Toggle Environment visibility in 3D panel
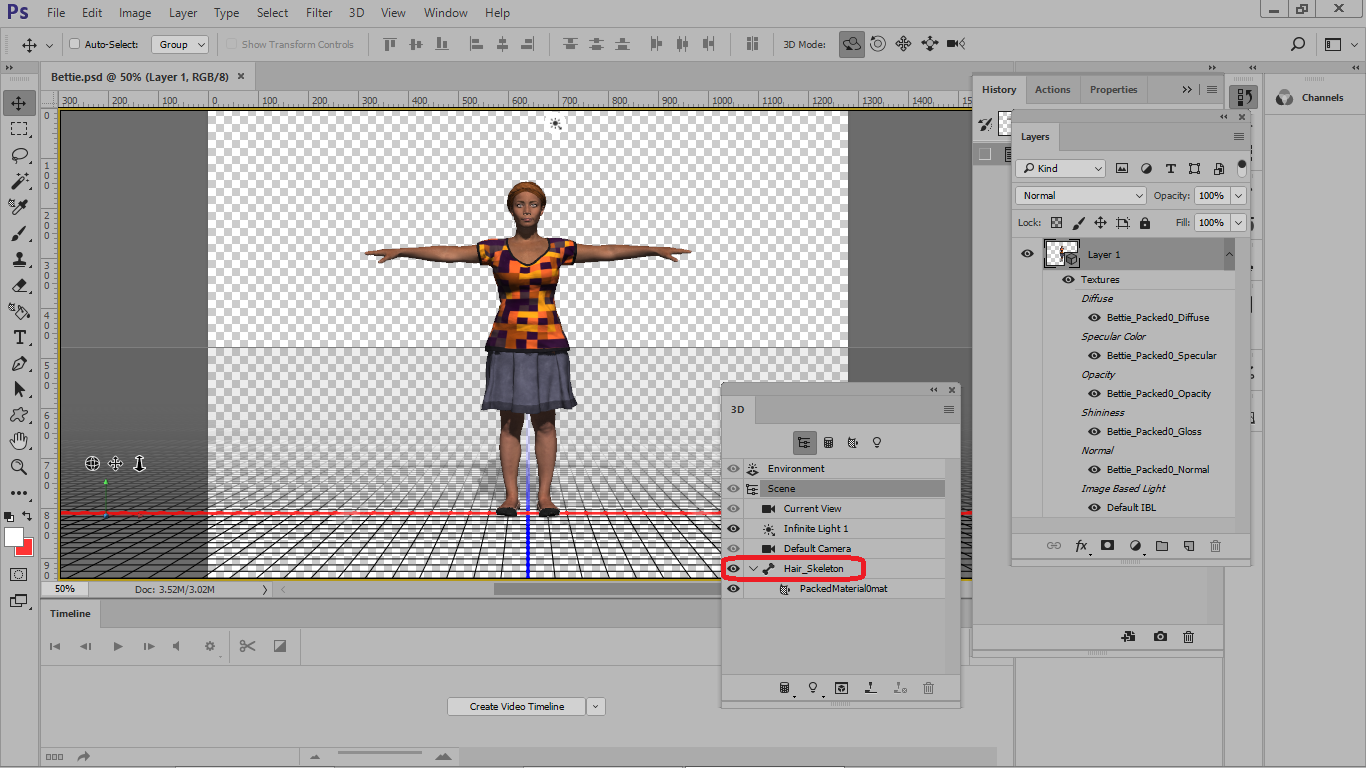 733,468
